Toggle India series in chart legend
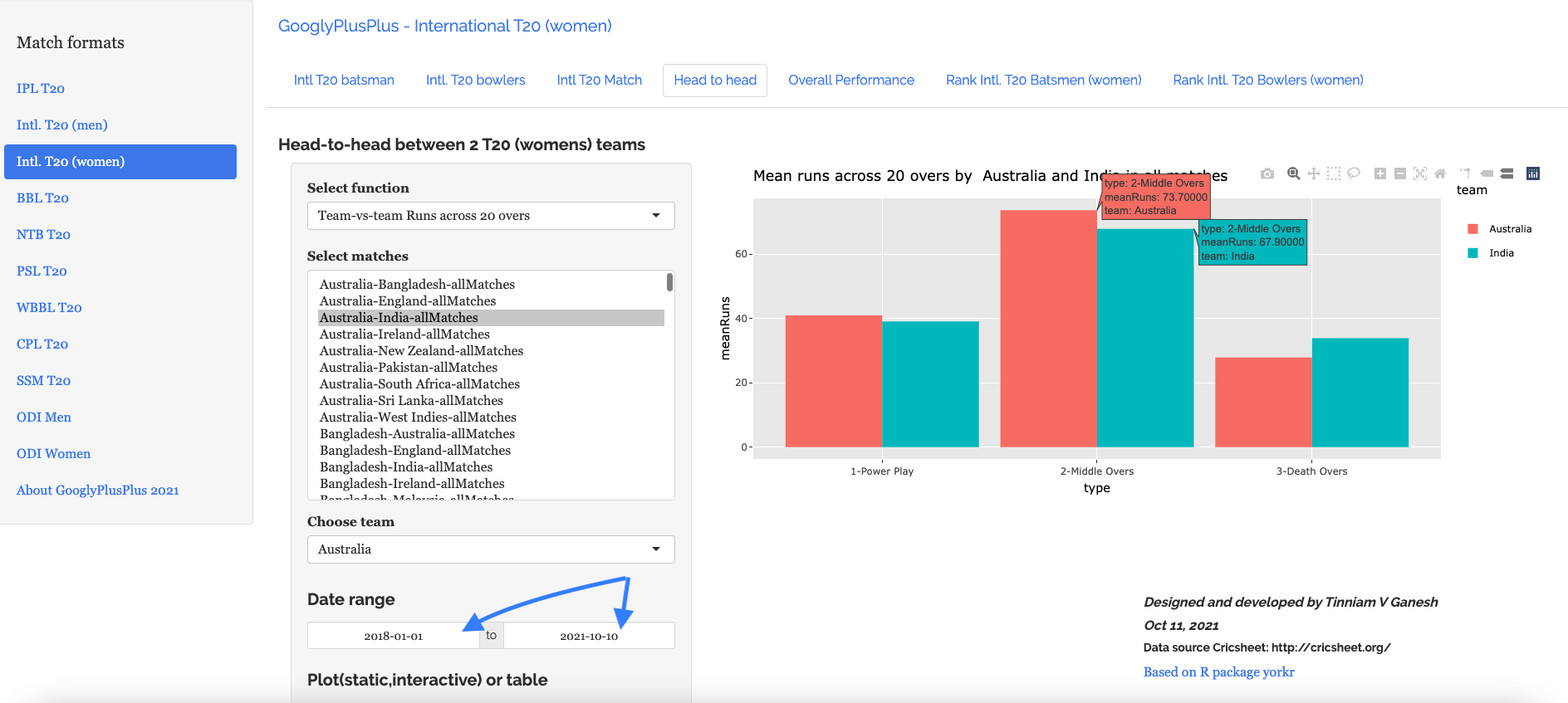This screenshot has height=703, width=1568. [x=1501, y=253]
